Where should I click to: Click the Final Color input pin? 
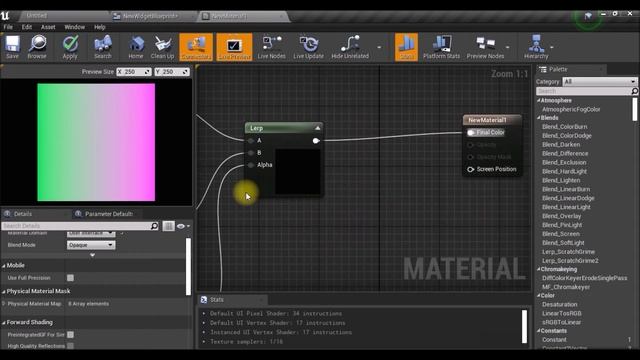click(x=471, y=132)
